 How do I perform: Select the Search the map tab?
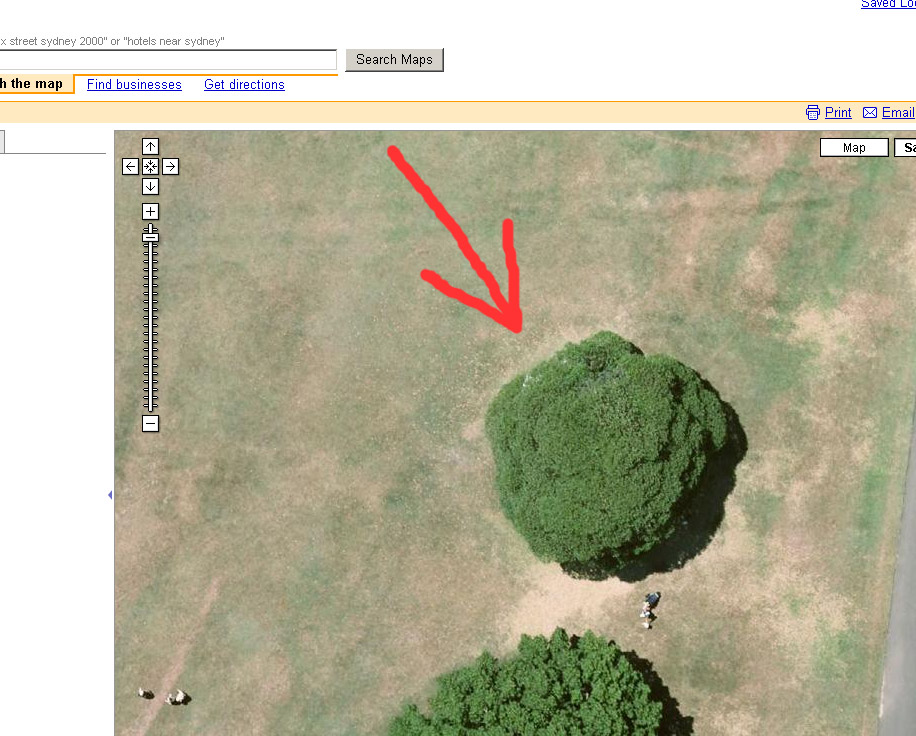(34, 84)
